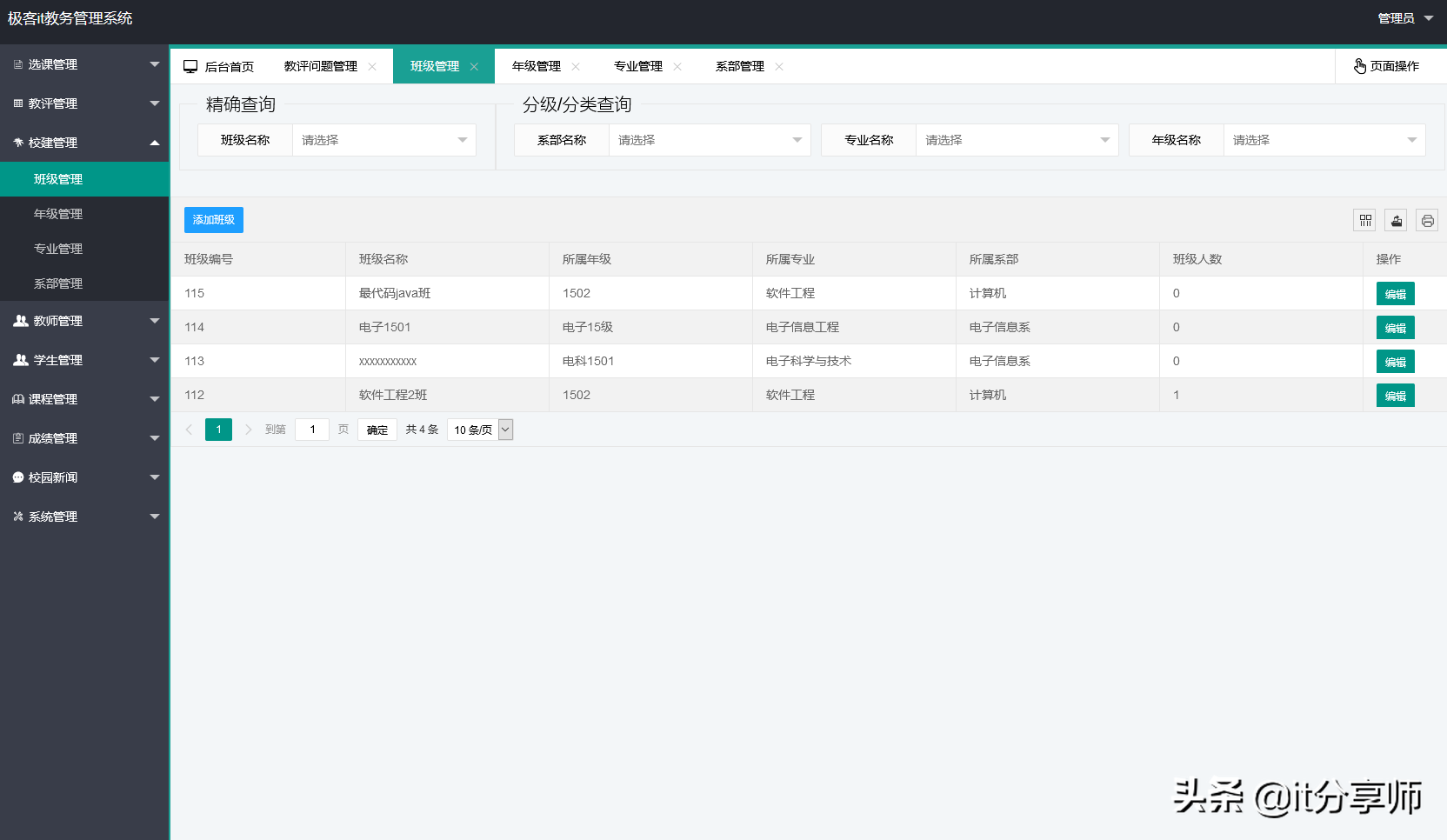The image size is (1447, 840).
Task: Click the print icon
Action: pyautogui.click(x=1427, y=220)
